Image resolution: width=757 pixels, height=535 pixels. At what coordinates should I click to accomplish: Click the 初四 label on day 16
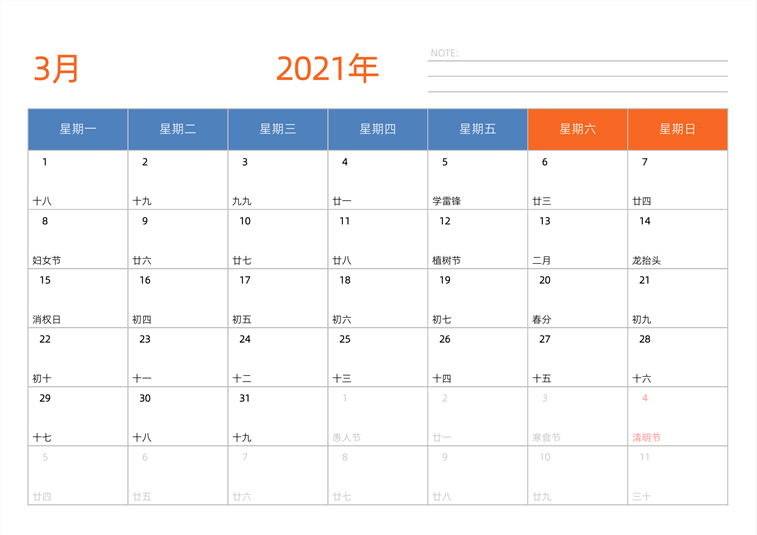(x=142, y=320)
